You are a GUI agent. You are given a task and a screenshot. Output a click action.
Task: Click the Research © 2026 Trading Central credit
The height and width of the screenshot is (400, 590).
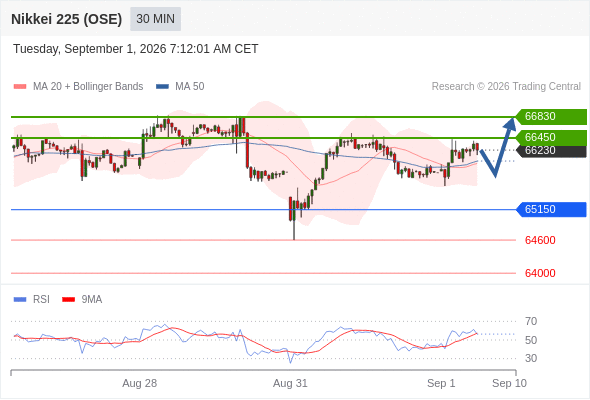(x=506, y=87)
